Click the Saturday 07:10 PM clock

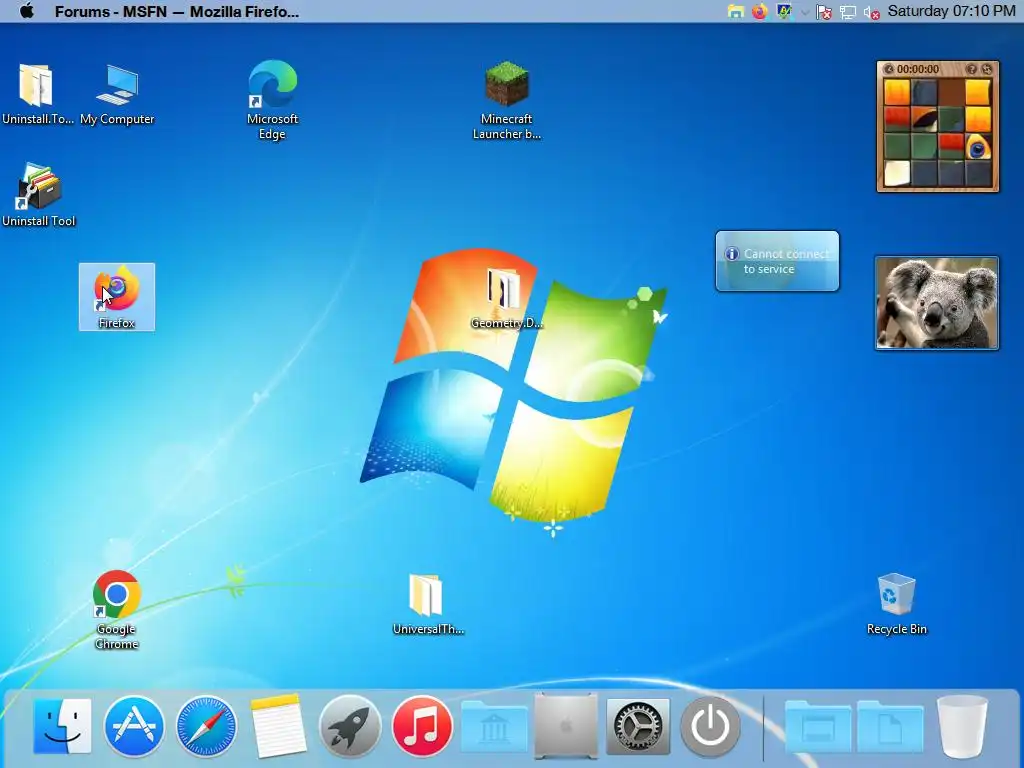point(952,11)
